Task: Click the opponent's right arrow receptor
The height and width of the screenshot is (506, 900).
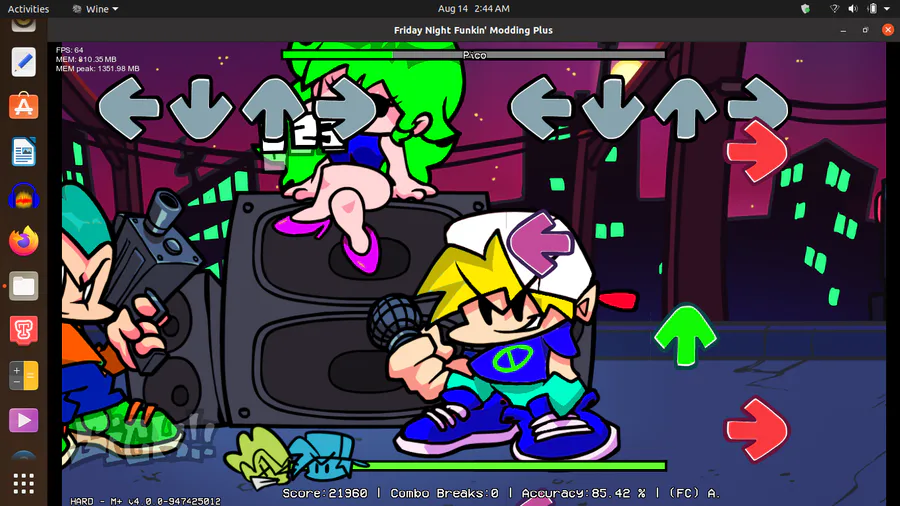Action: [346, 108]
